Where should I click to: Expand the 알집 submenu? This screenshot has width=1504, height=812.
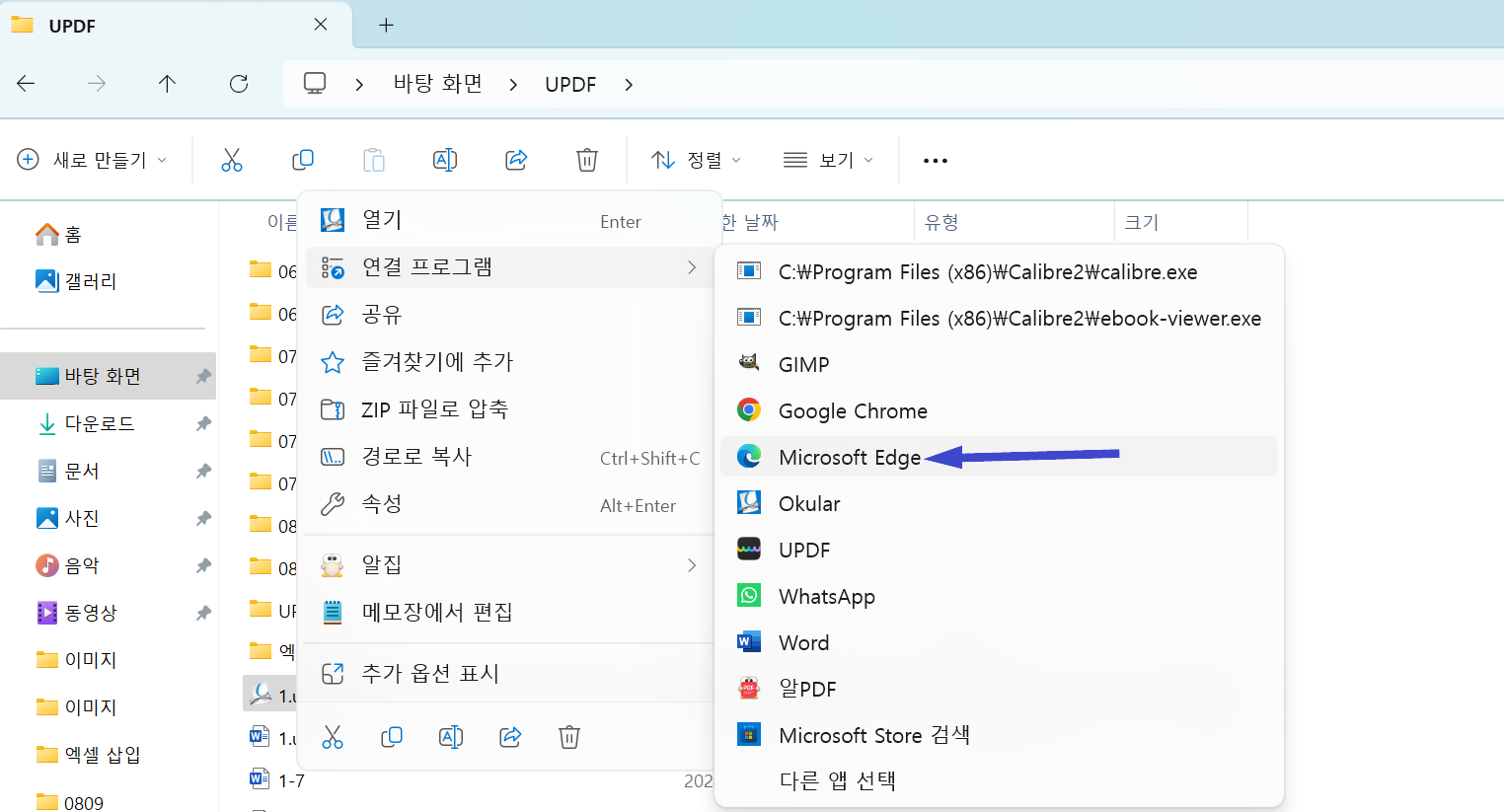pos(509,565)
